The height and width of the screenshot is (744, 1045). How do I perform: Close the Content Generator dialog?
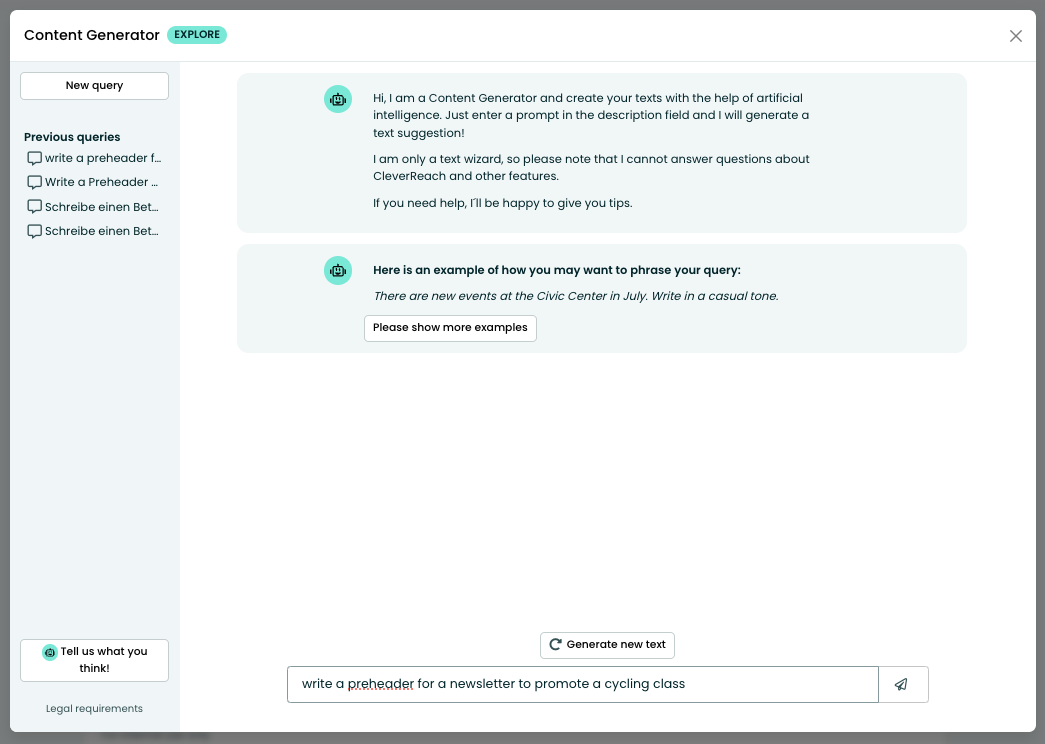pos(1015,36)
